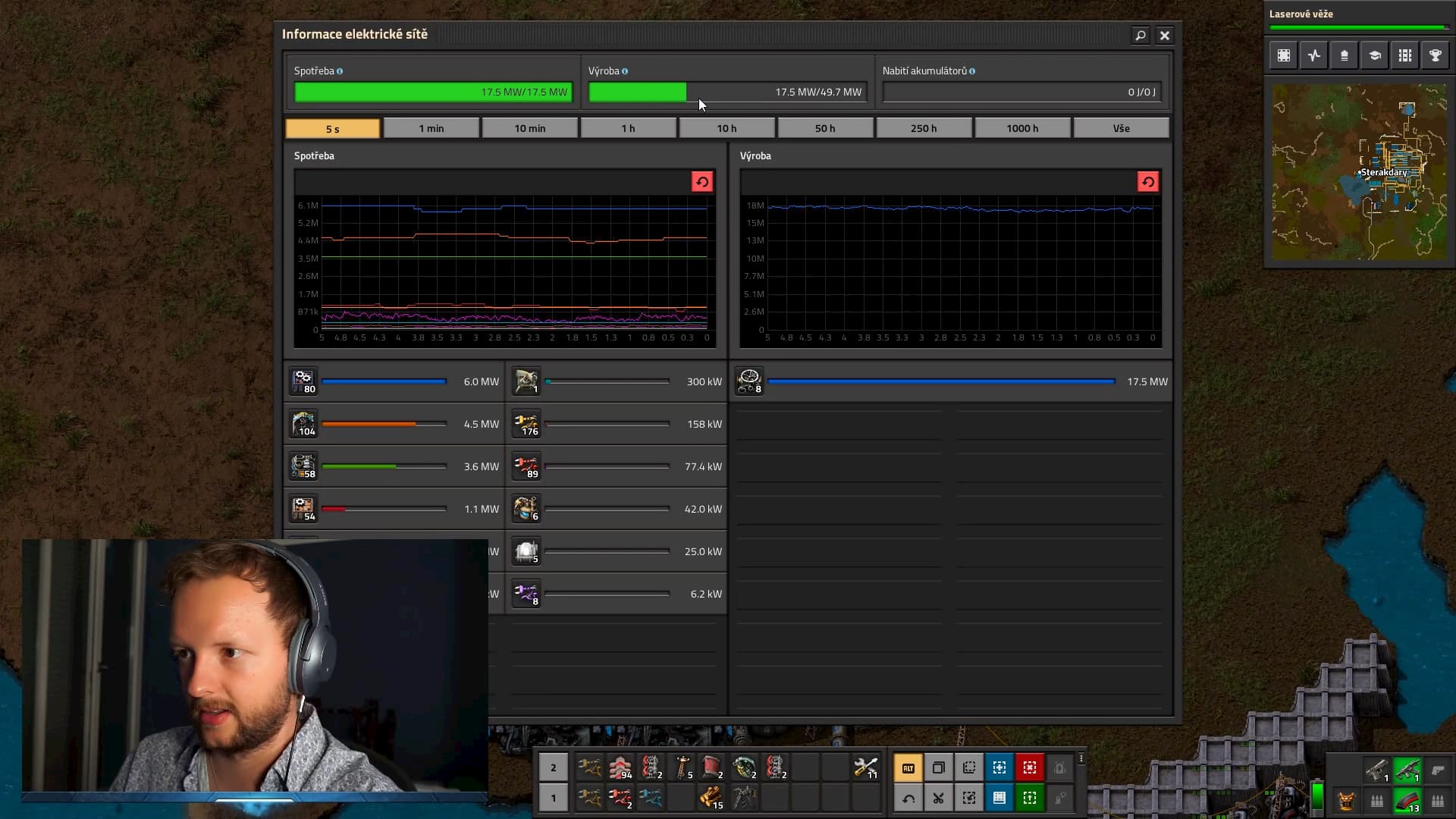Click the accumulator charge 0 J/0 J bar
1456x819 pixels.
pyautogui.click(x=1021, y=92)
